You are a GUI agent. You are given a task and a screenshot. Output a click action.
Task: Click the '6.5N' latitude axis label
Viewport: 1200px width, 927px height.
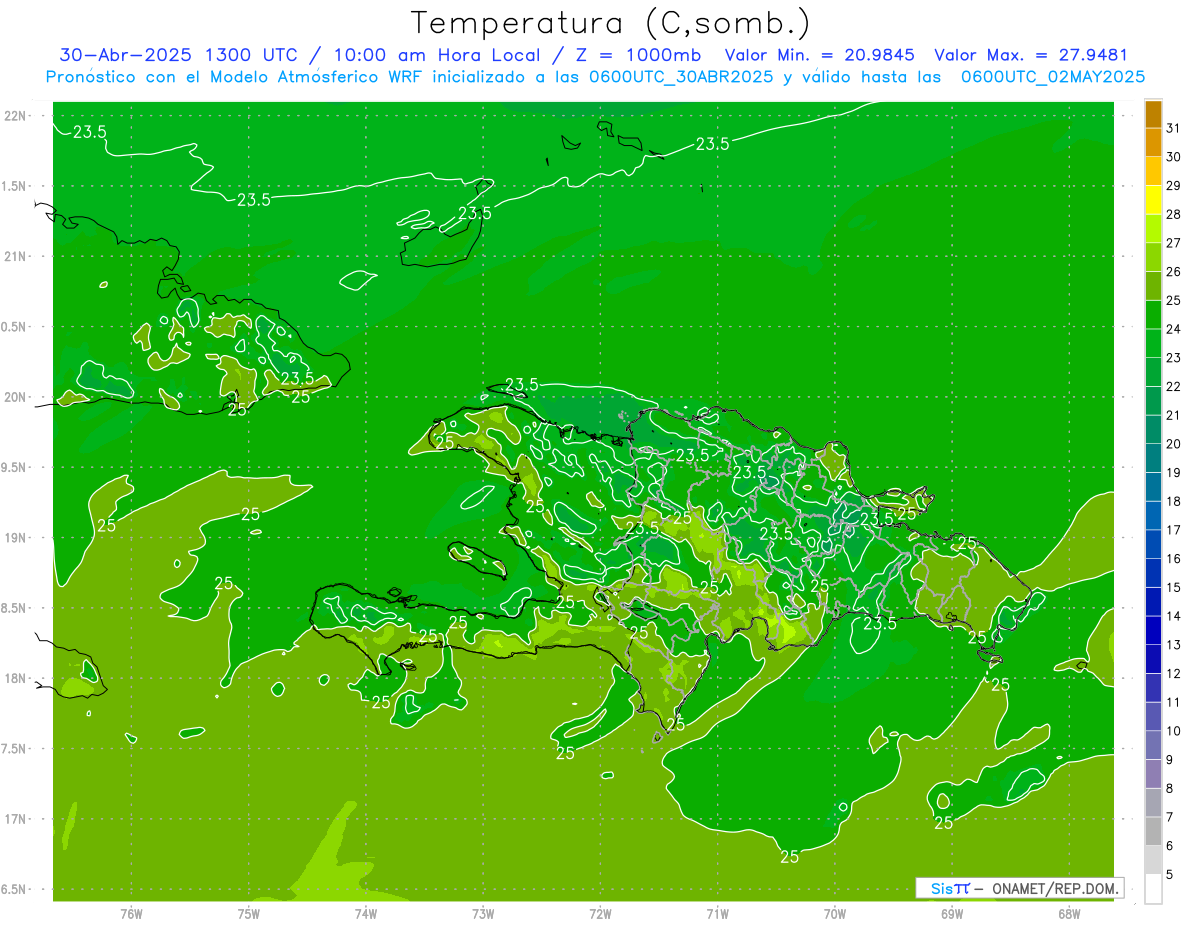tap(15, 889)
